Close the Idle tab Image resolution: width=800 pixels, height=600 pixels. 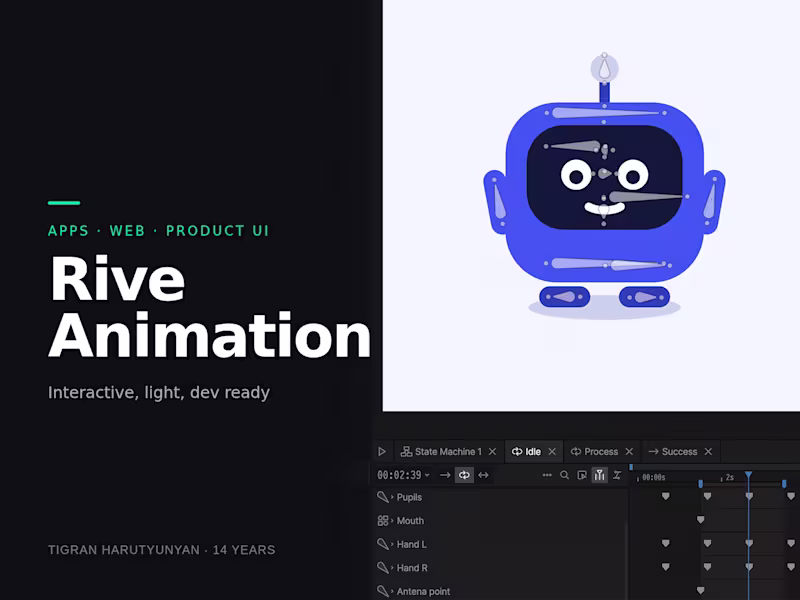click(552, 452)
